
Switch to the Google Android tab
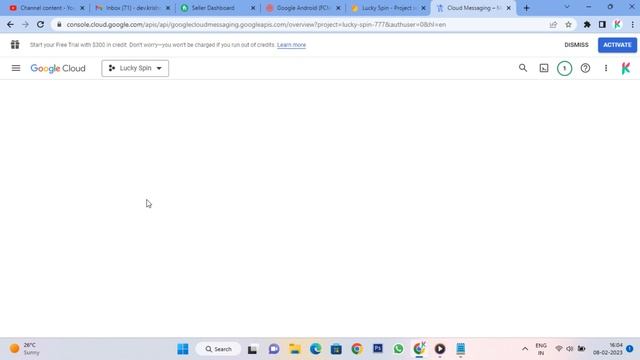[x=302, y=8]
